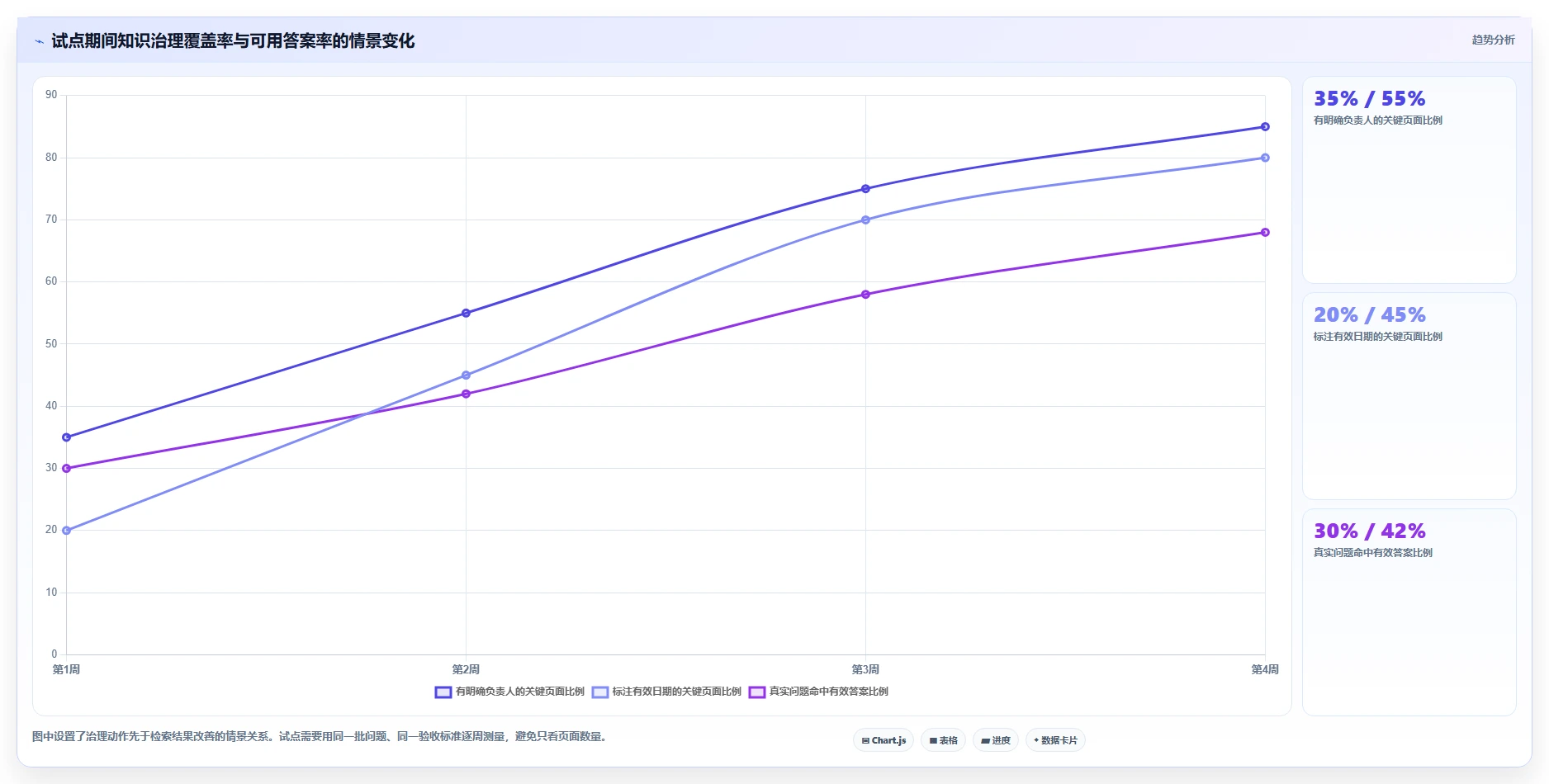Toggle the 标注有效日期的关键页面比例 legend entry

[x=666, y=692]
